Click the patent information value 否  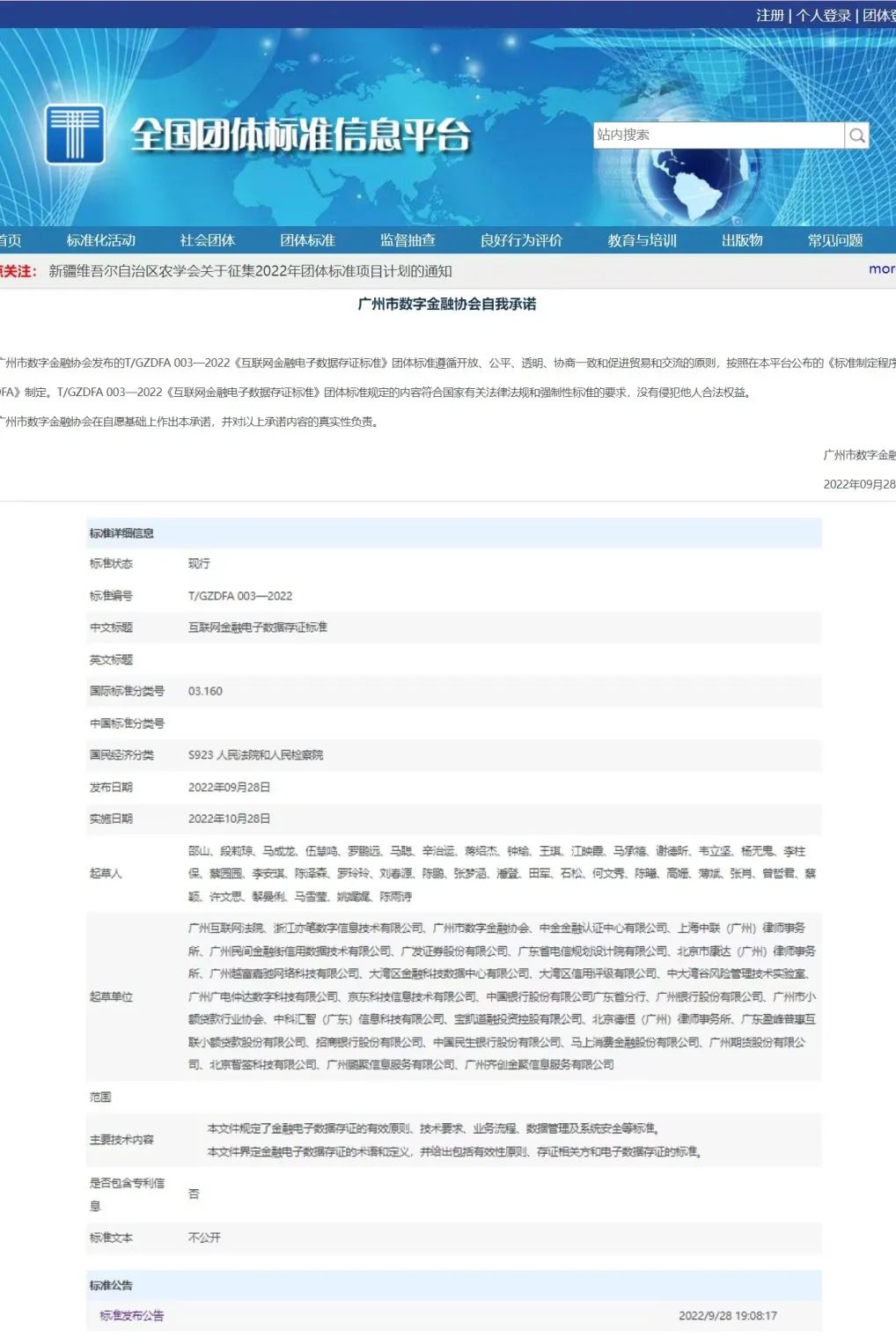[x=194, y=1194]
